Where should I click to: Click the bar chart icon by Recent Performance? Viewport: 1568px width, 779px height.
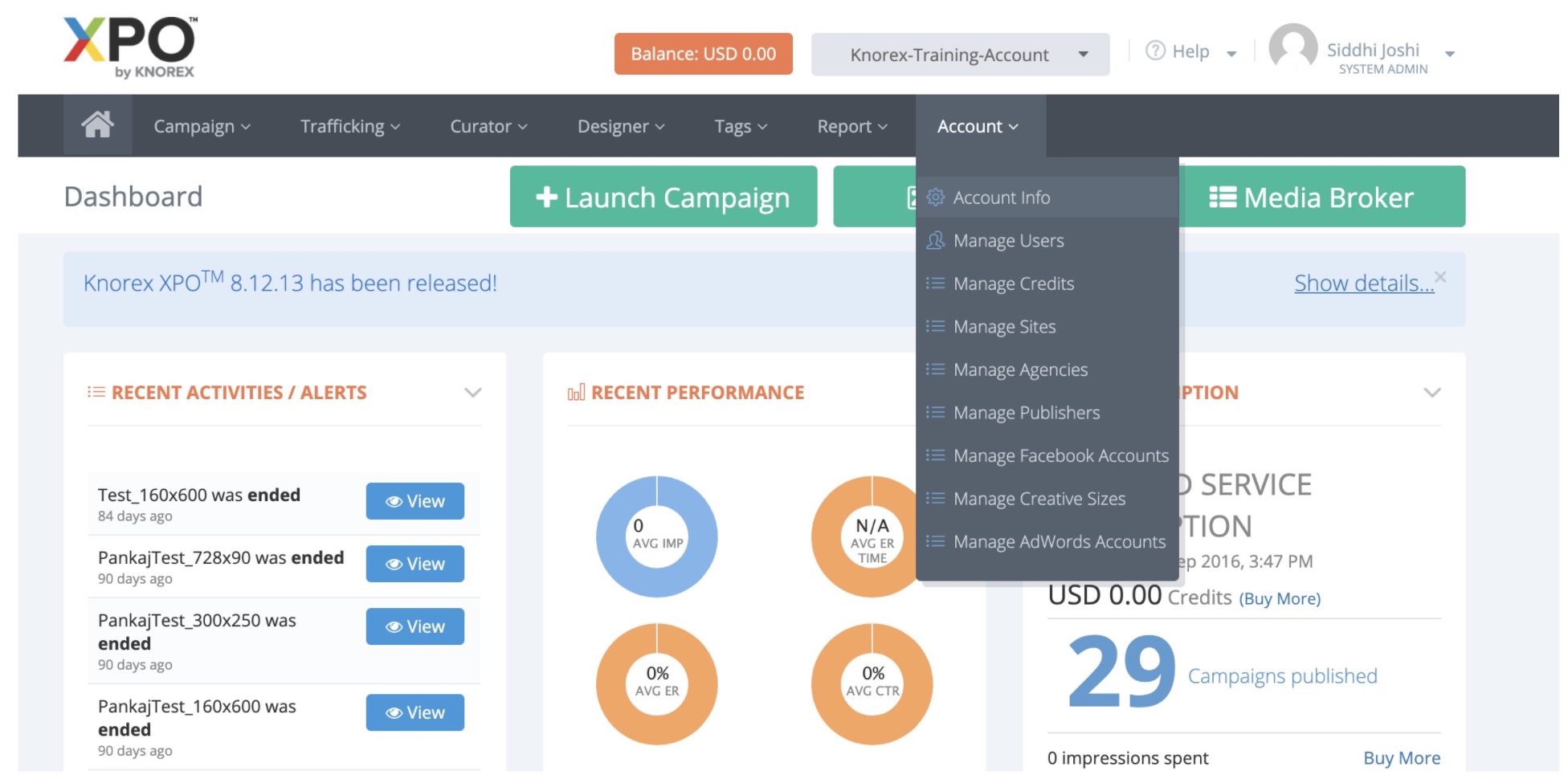576,392
